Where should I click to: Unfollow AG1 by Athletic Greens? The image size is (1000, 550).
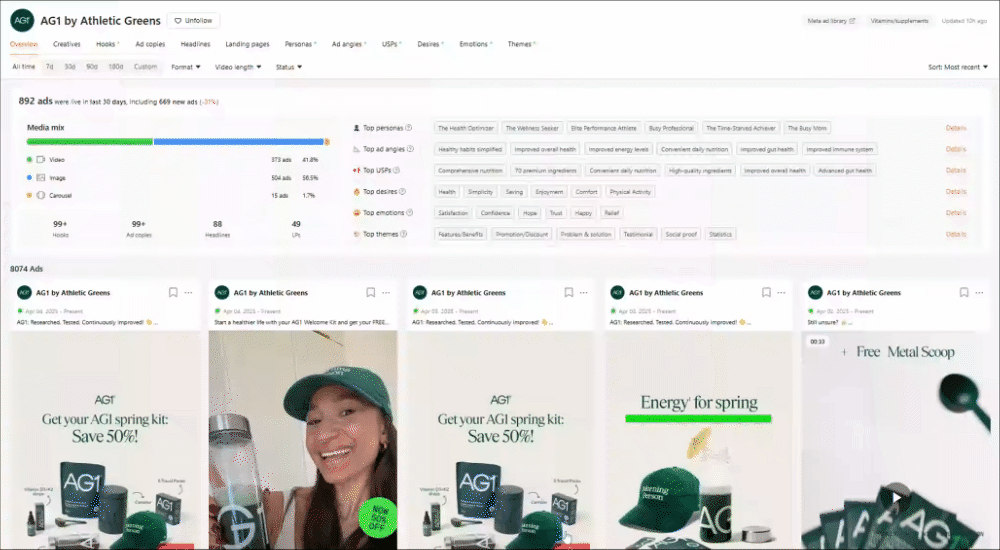193,20
